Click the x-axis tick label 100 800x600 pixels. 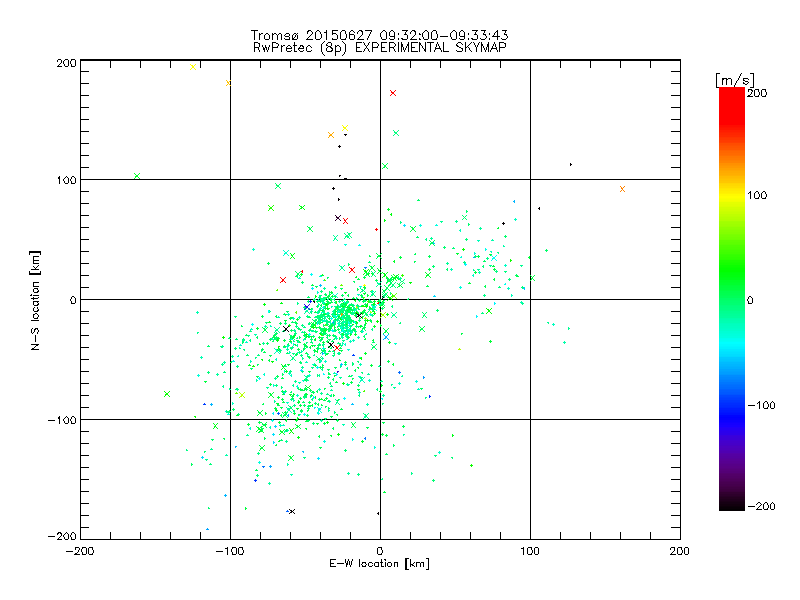coord(530,551)
